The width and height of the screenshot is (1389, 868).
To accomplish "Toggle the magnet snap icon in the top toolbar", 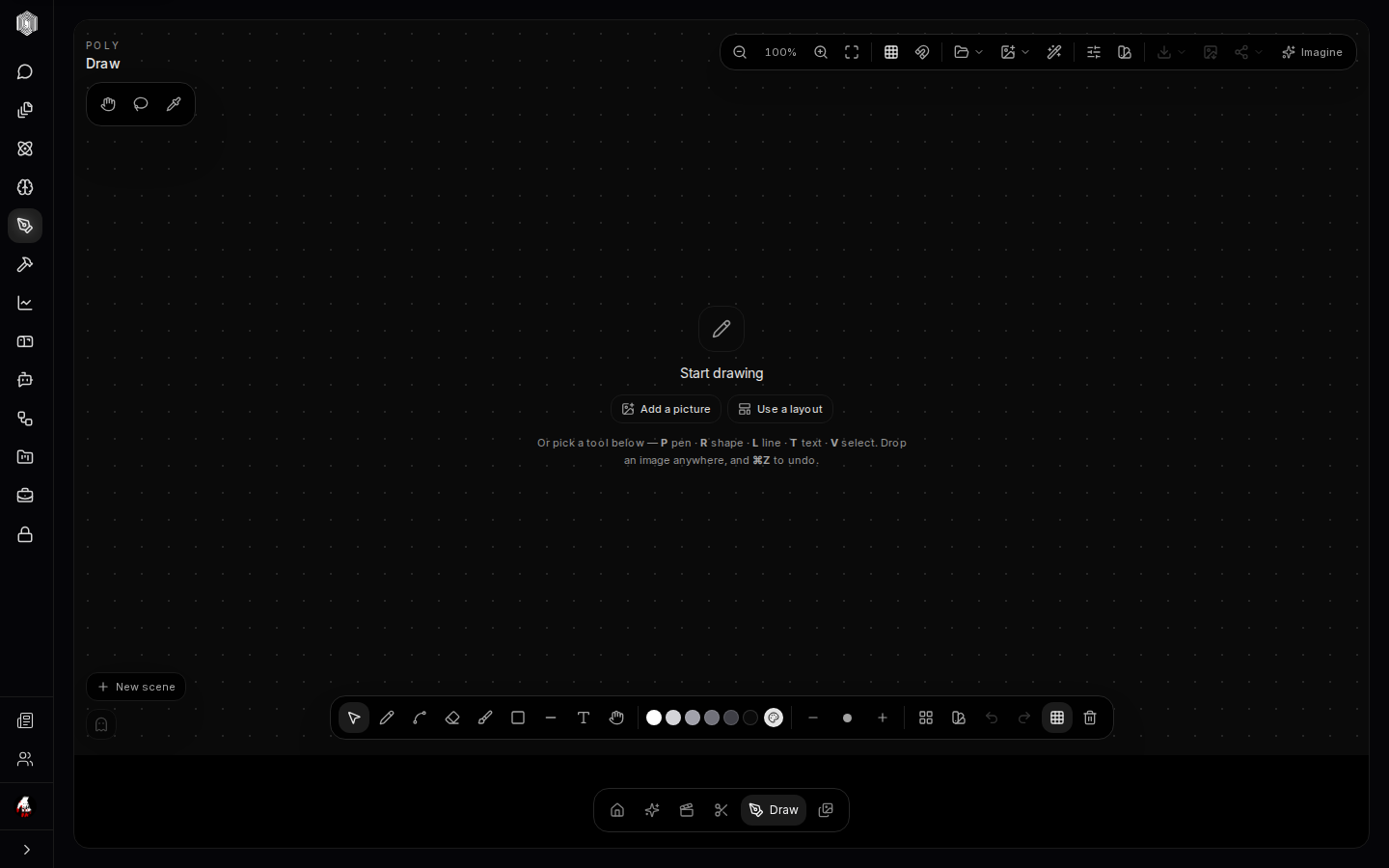I will (x=922, y=52).
